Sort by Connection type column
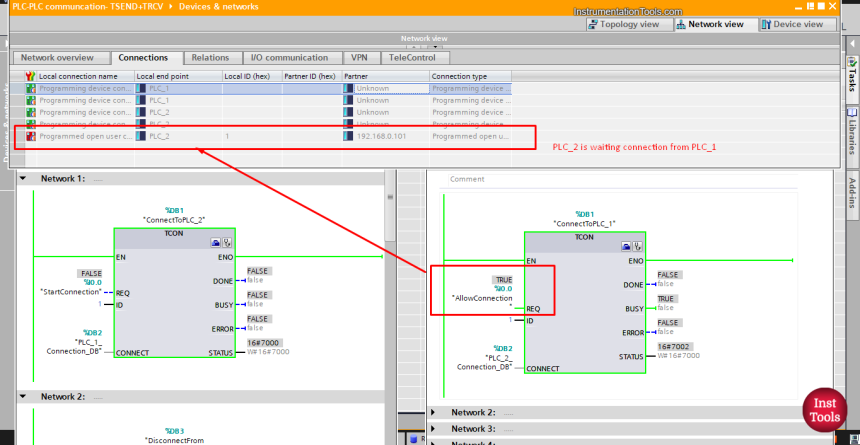 471,76
